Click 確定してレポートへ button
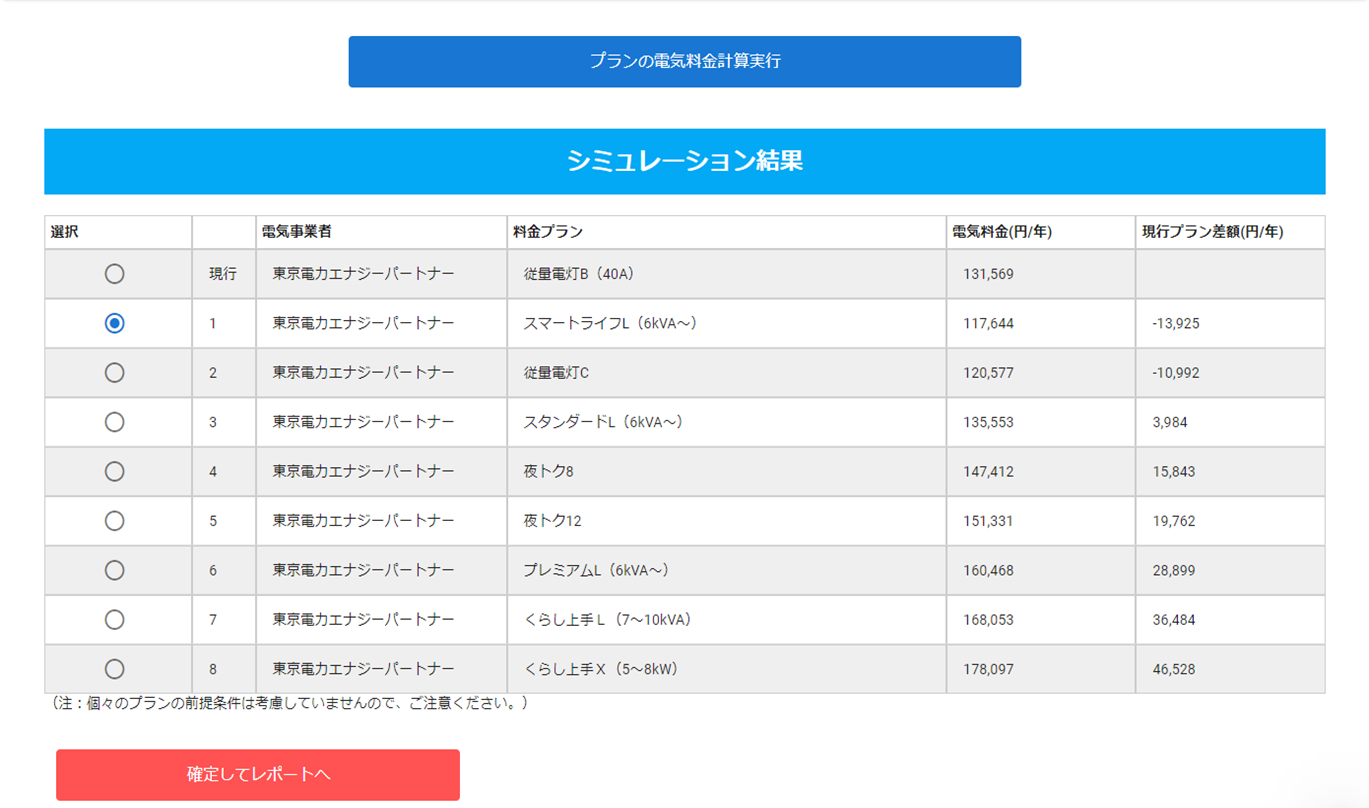Viewport: 1369px width, 808px height. [258, 775]
